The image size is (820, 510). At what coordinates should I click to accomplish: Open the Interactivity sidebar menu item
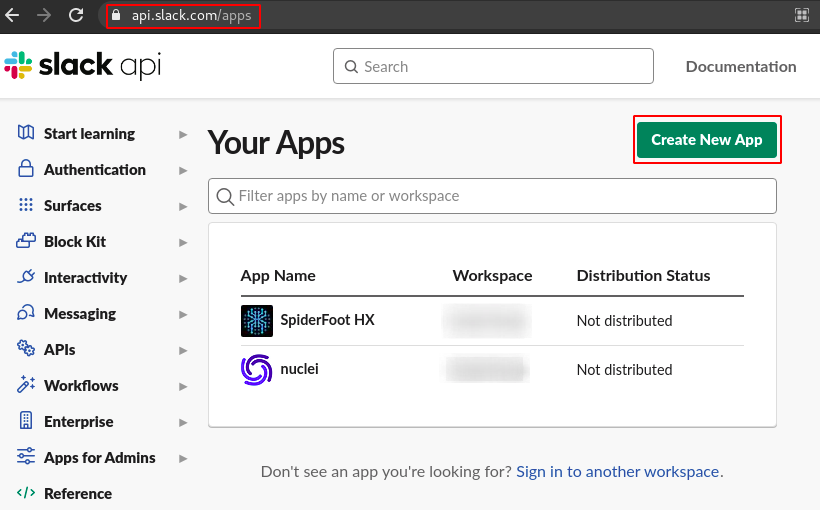[x=85, y=277]
